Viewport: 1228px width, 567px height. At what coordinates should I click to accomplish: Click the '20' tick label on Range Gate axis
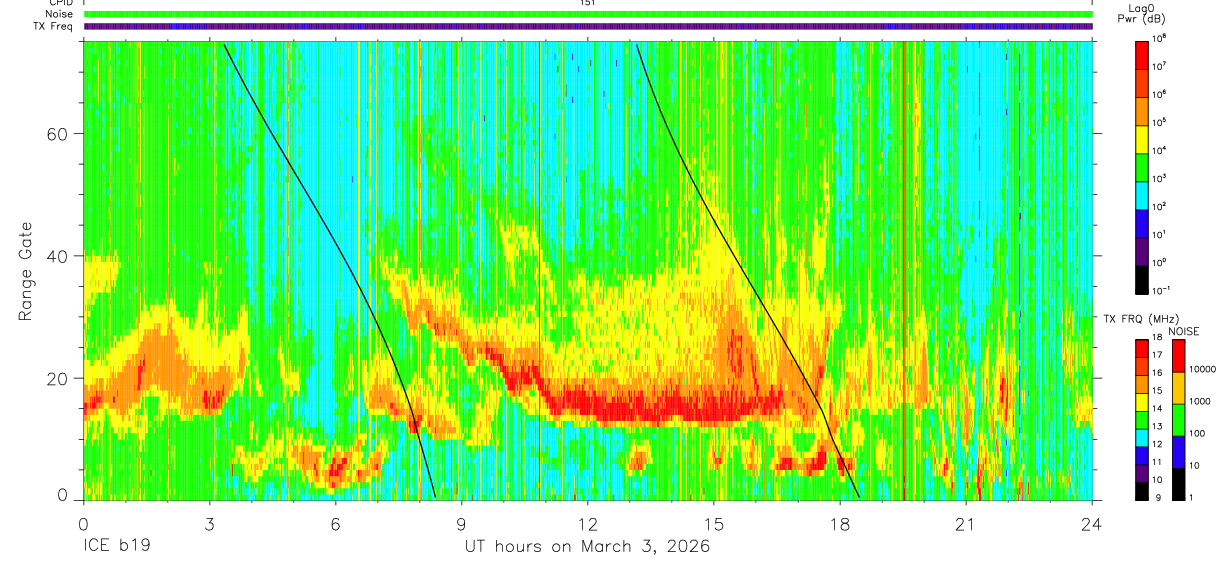coord(57,378)
